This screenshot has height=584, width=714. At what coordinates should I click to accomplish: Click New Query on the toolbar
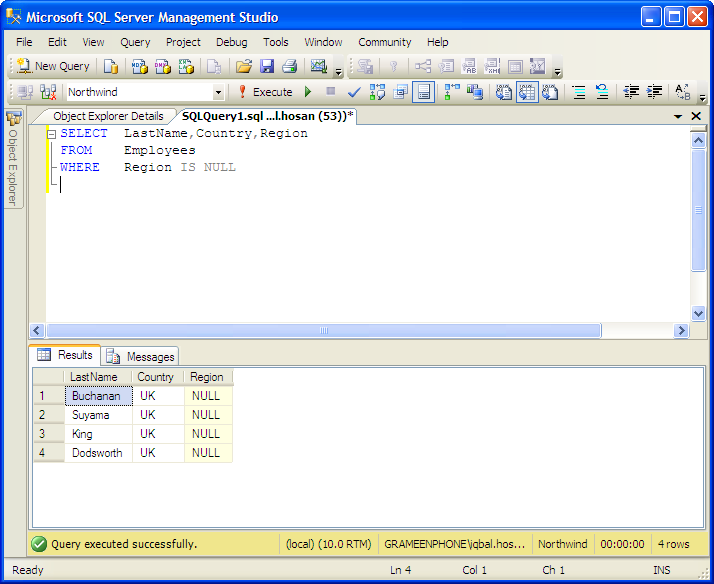[x=54, y=66]
